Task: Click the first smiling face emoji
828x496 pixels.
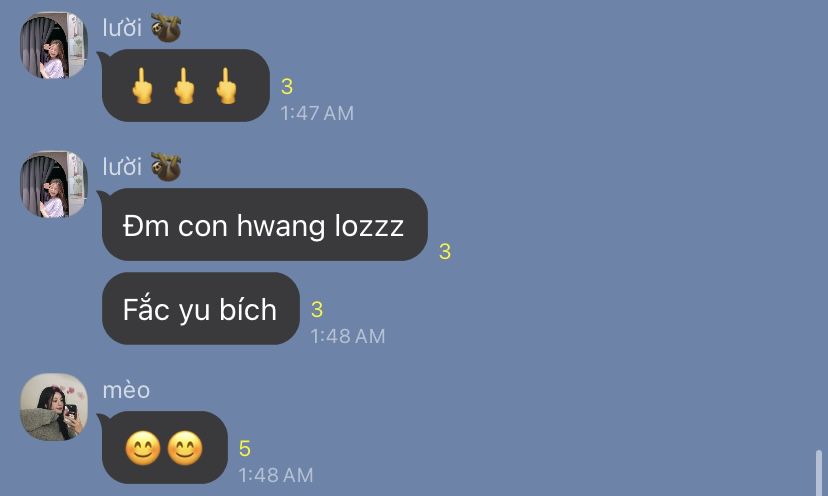Action: [x=143, y=448]
